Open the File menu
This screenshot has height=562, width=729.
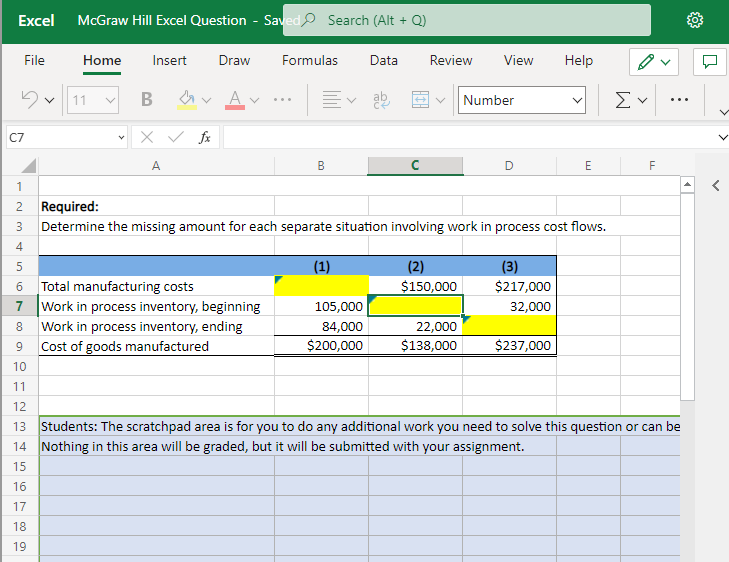34,60
